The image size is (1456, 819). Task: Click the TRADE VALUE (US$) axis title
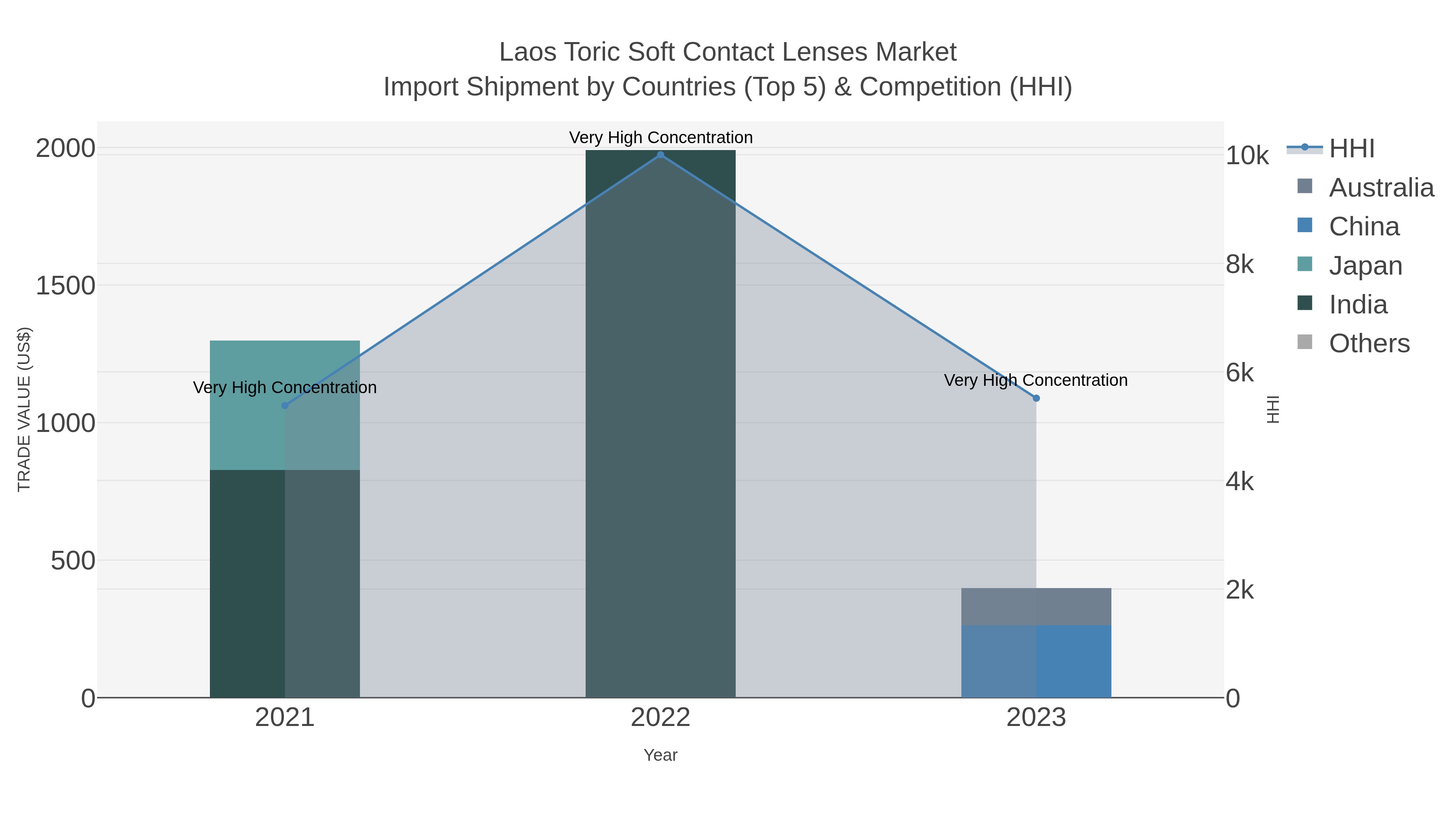[x=24, y=409]
